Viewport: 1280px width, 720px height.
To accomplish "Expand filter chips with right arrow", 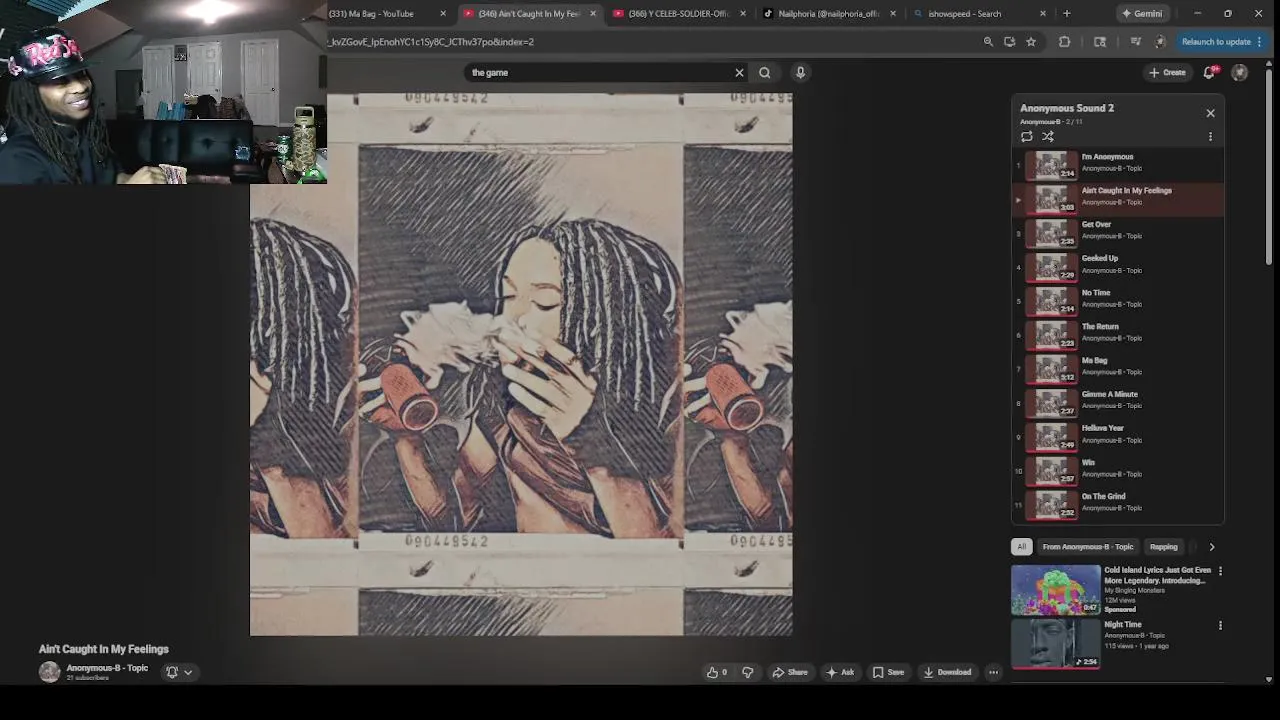I will [1211, 547].
